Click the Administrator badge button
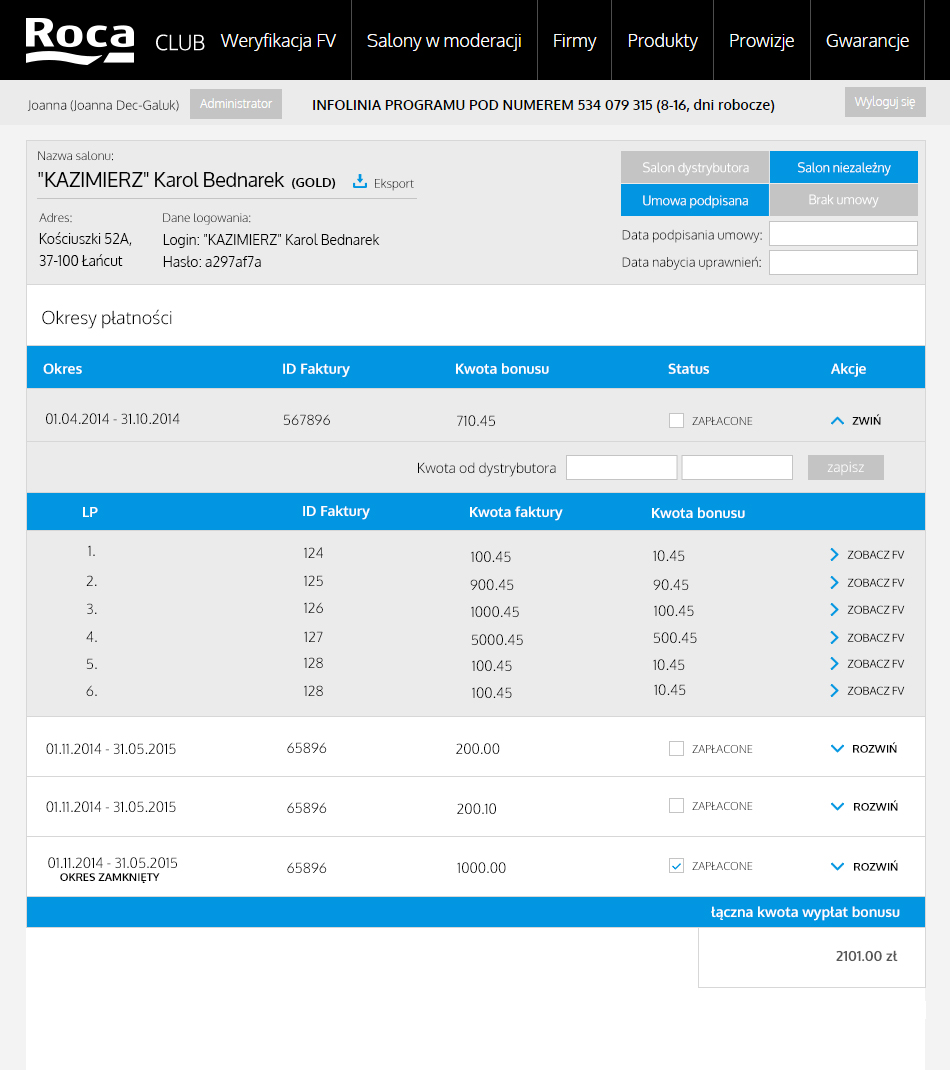Screen dimensions: 950x1070 click(236, 104)
